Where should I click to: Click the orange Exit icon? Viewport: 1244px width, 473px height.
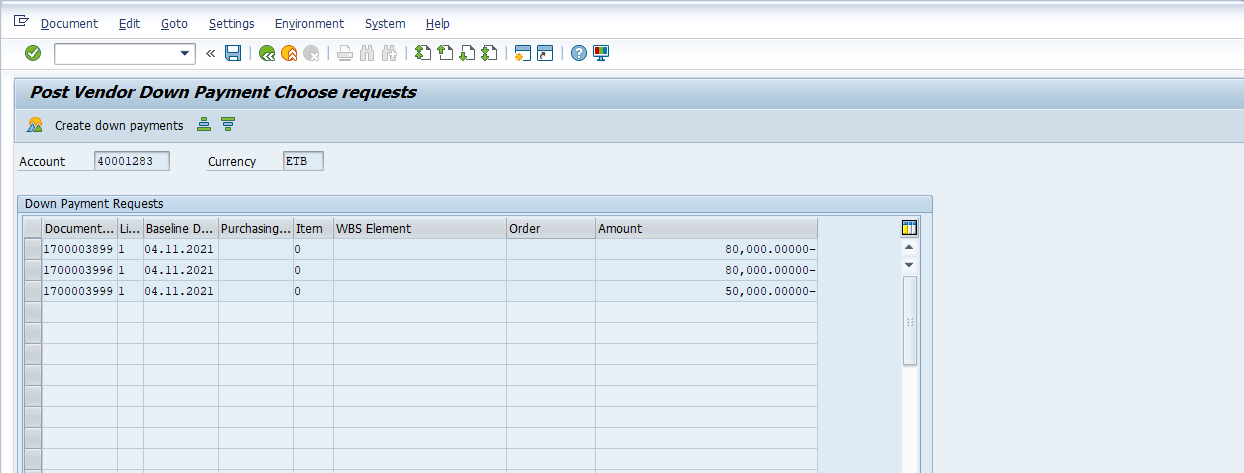(289, 53)
